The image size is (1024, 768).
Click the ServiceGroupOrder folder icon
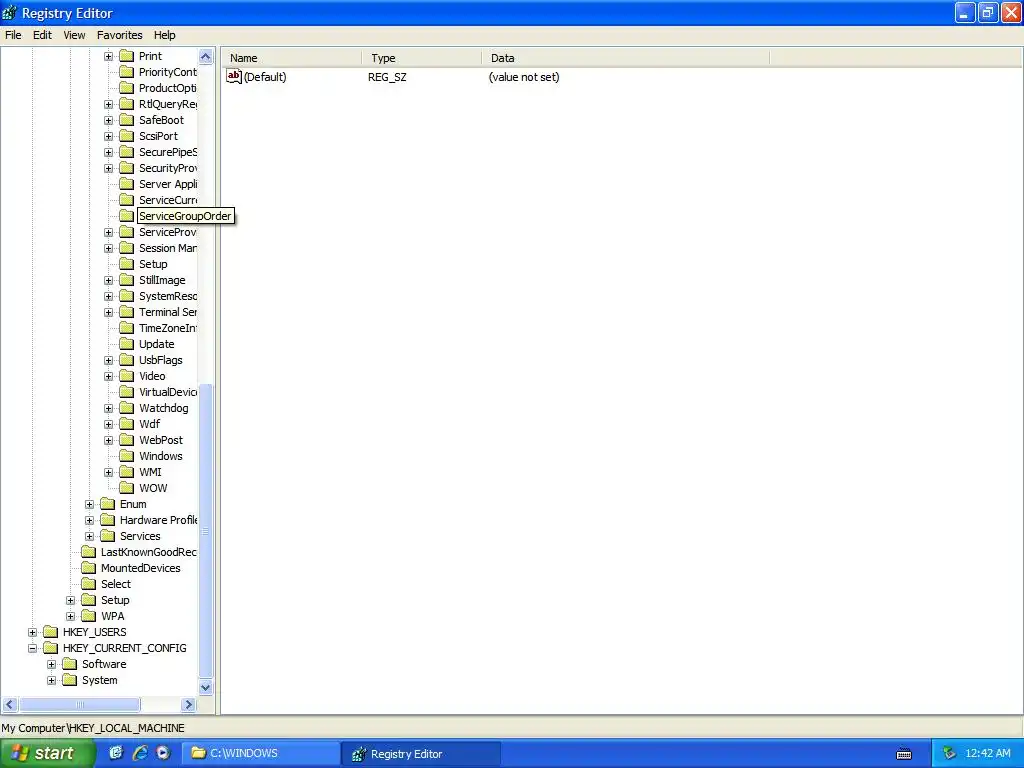[127, 216]
